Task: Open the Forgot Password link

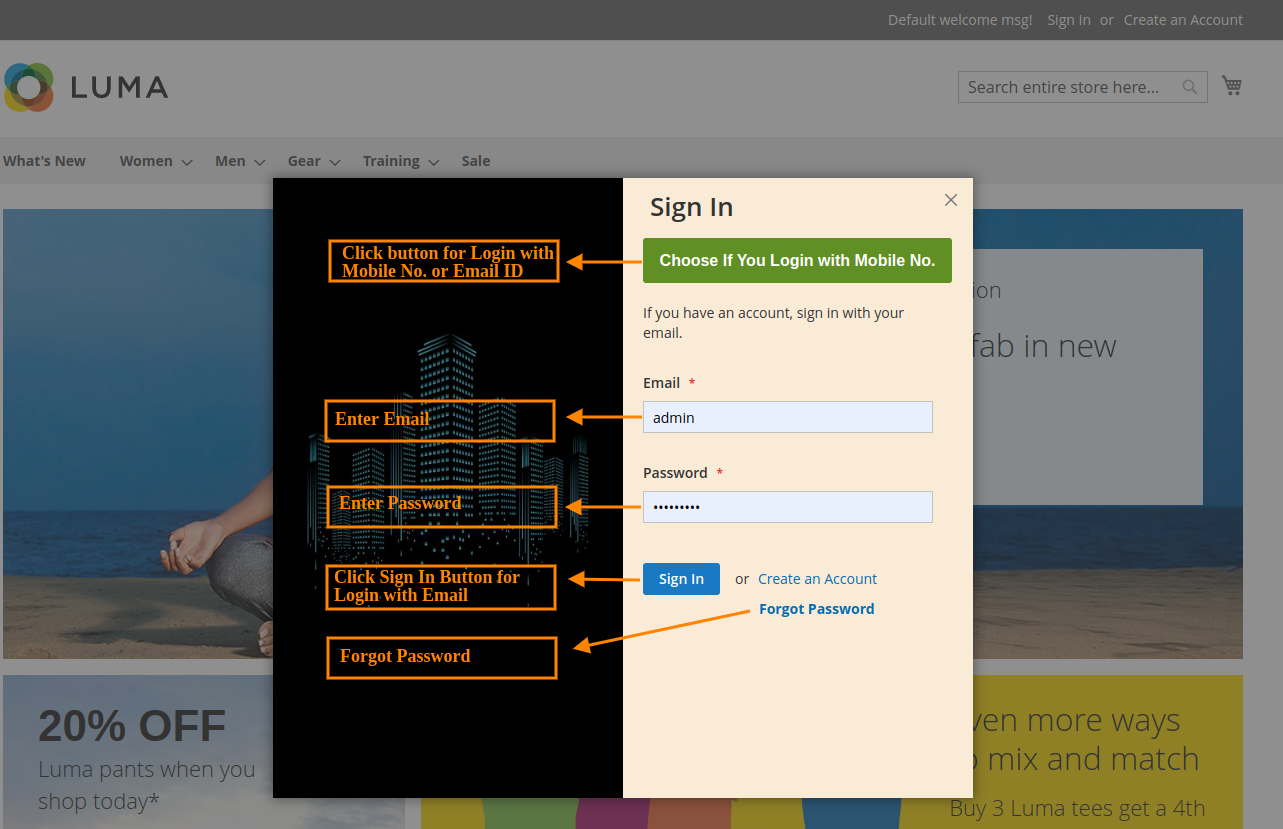Action: (x=816, y=608)
